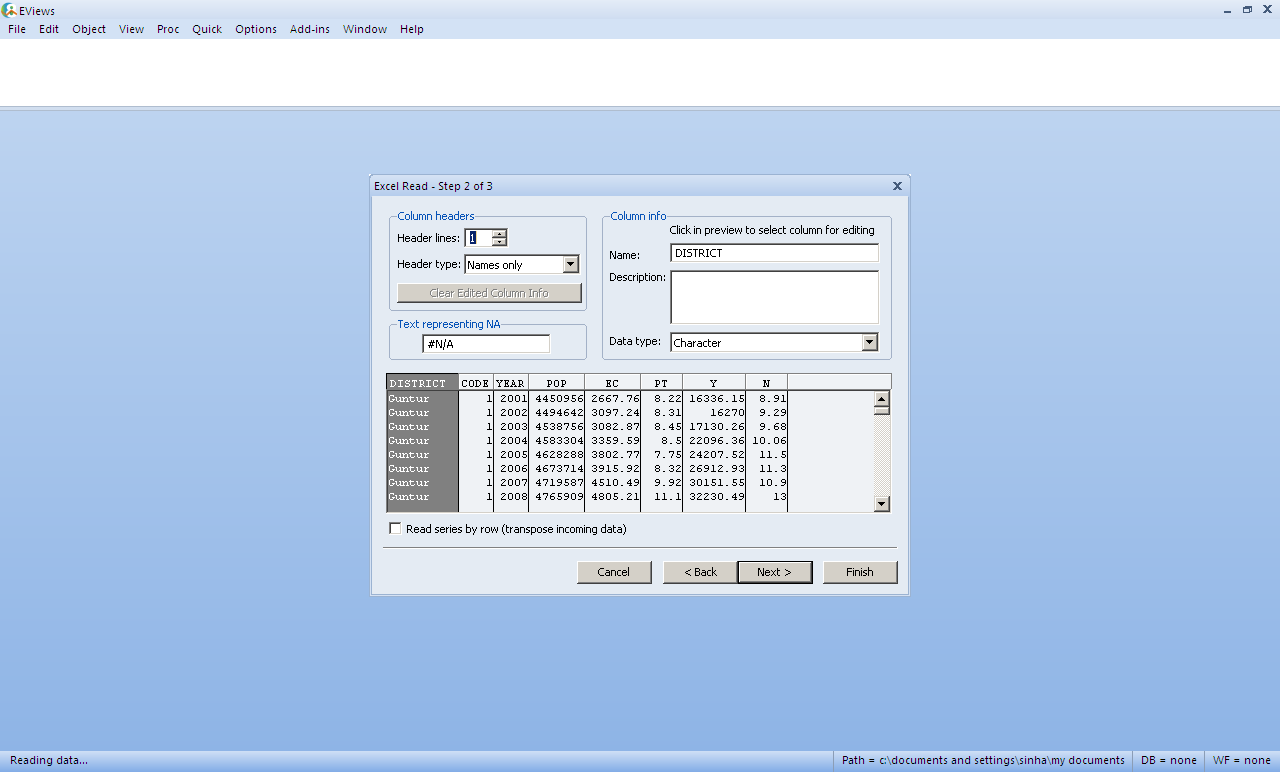Viewport: 1280px width, 772px height.
Task: Click the EC value 3802.77
Action: pyautogui.click(x=615, y=455)
